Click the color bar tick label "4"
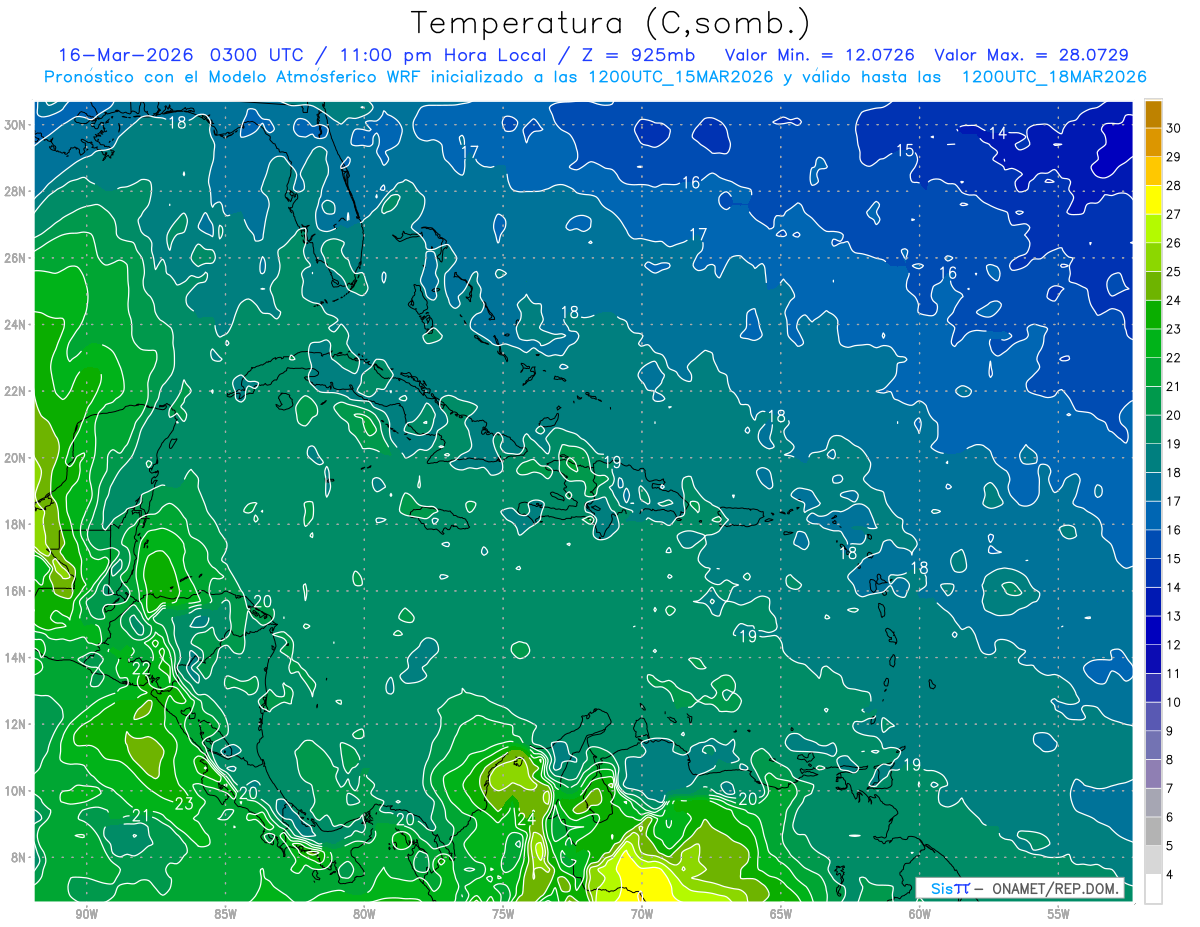Screen dimensions: 1200x927 (1170, 875)
